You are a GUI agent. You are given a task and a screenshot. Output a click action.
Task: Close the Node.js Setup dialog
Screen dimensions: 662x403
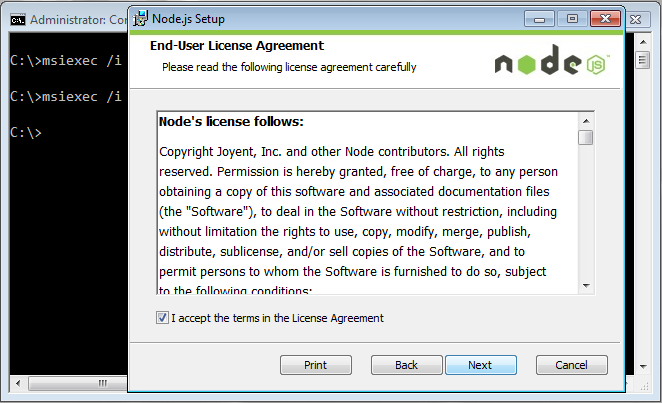[x=605, y=19]
